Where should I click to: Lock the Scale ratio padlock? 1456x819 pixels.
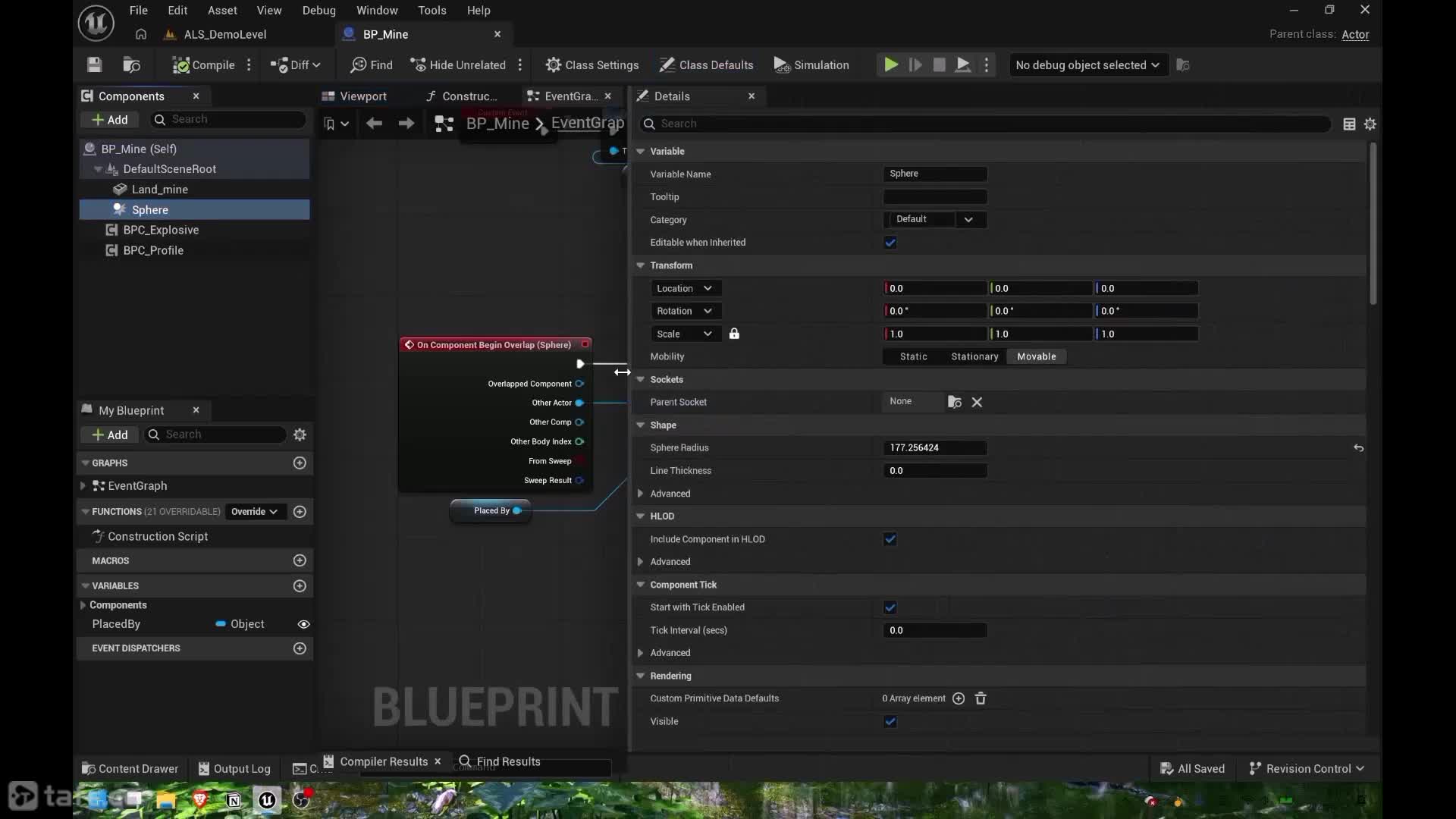tap(734, 334)
